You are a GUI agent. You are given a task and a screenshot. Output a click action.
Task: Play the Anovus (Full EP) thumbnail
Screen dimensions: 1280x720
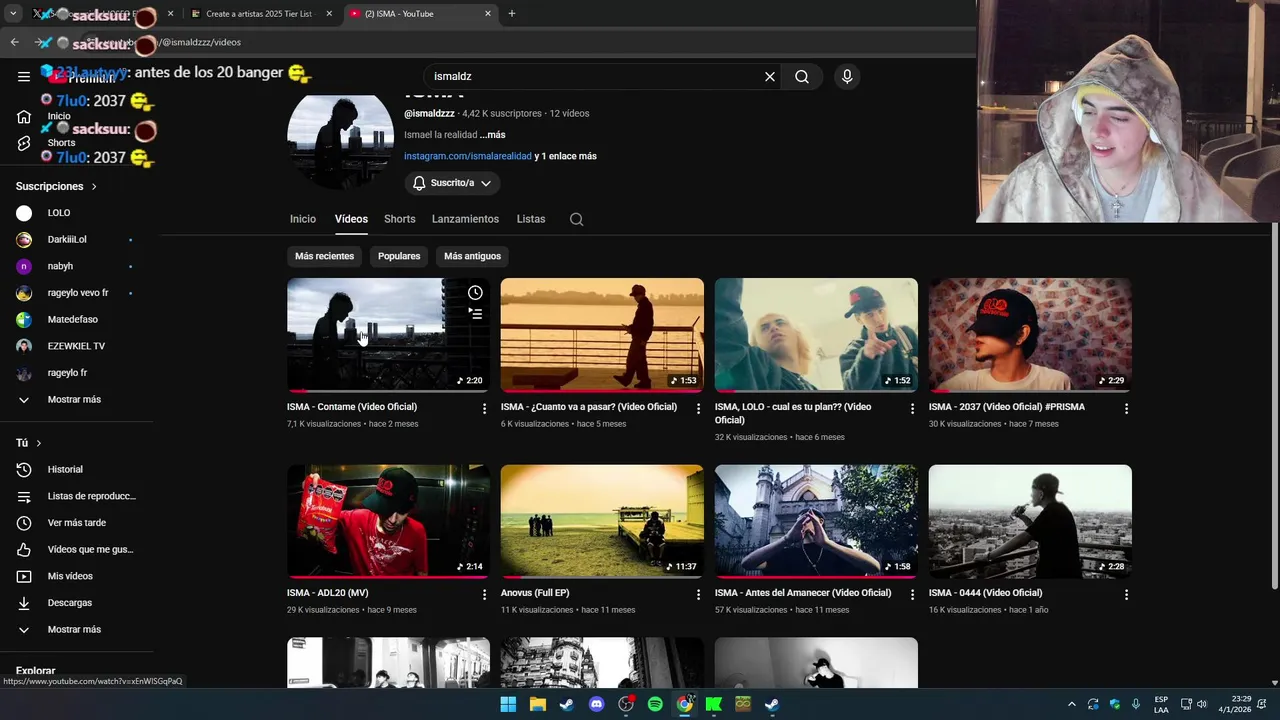point(602,521)
